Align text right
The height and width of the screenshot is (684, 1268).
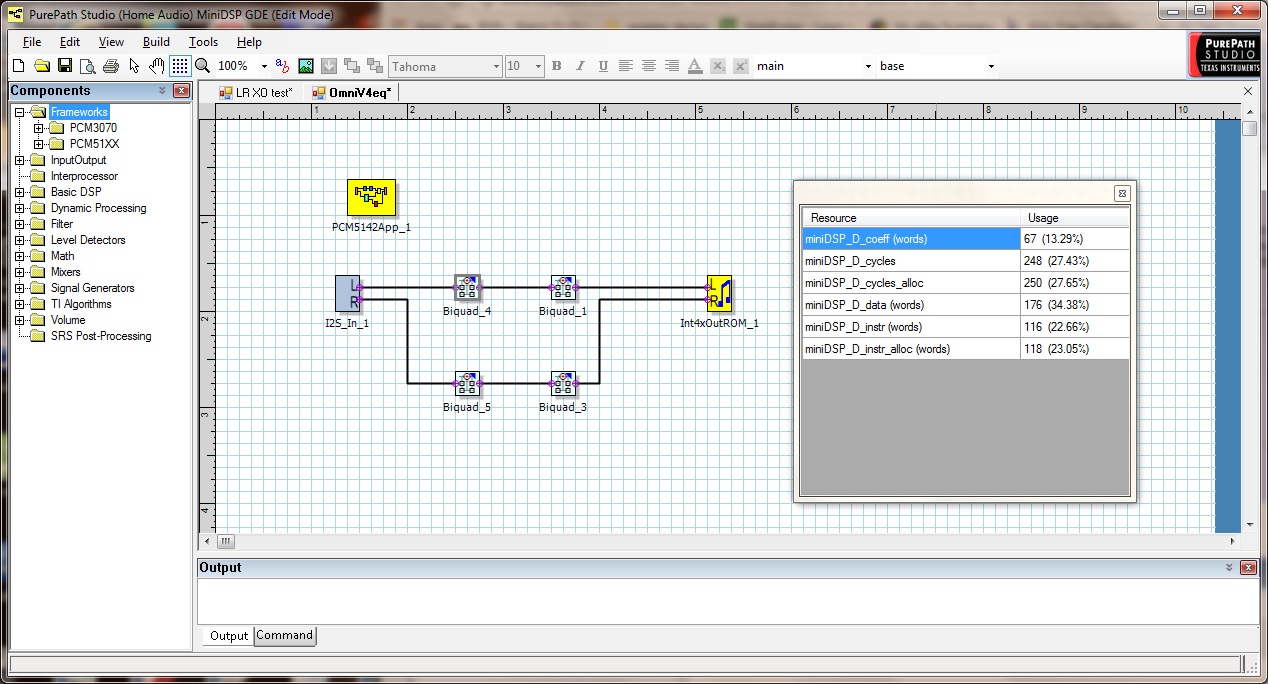click(672, 66)
